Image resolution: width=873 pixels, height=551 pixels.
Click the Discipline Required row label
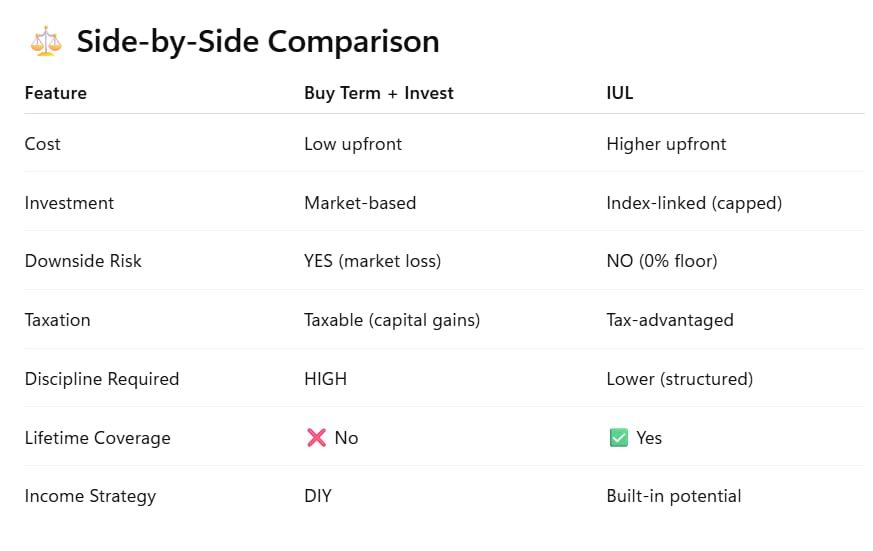(102, 379)
